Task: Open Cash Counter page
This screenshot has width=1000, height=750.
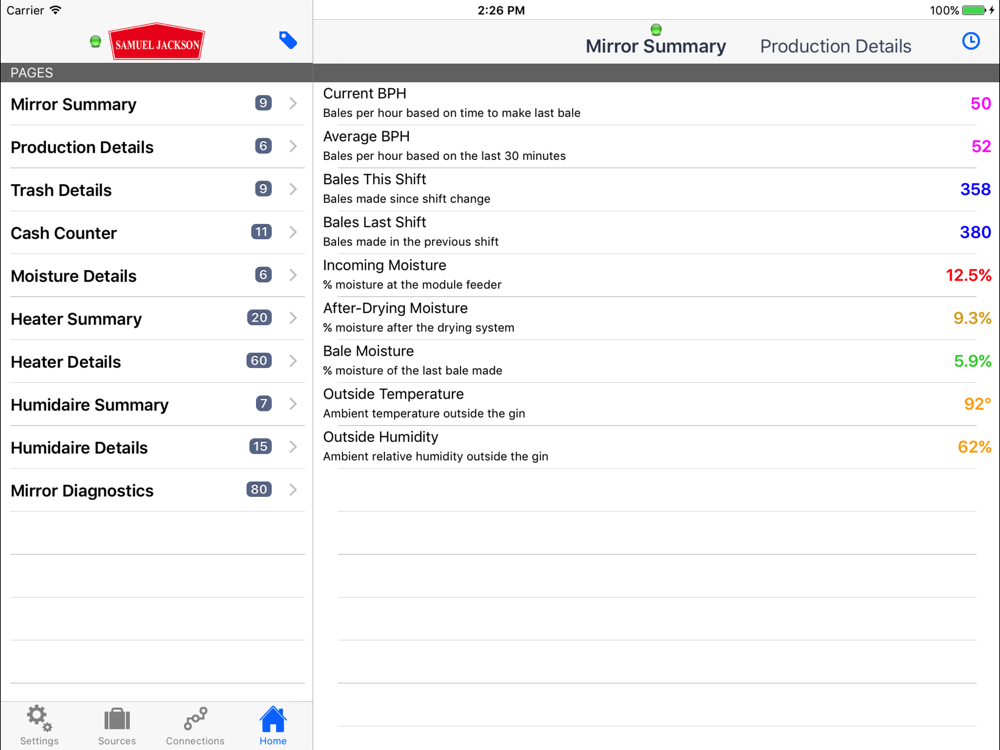Action: click(x=64, y=233)
